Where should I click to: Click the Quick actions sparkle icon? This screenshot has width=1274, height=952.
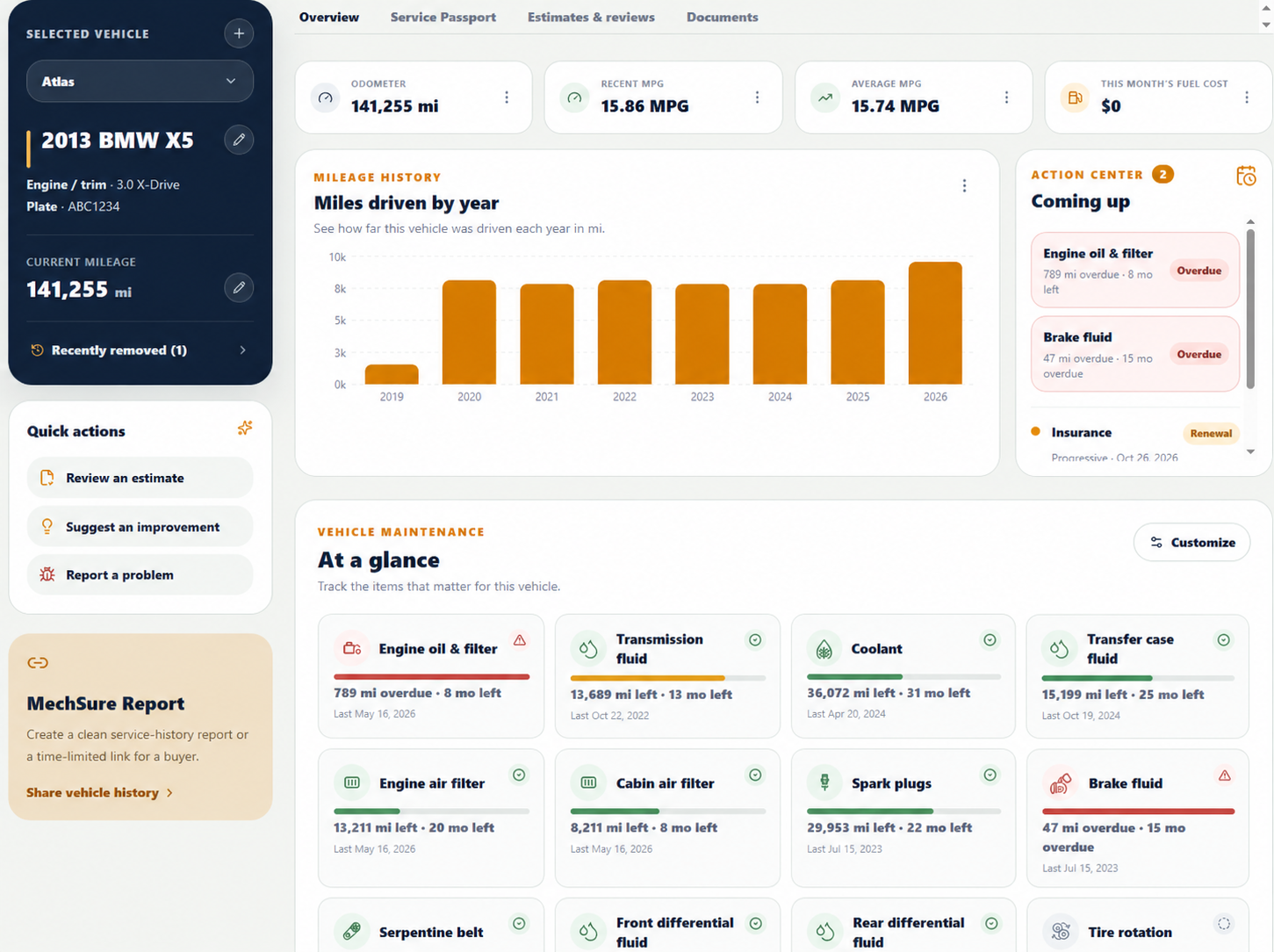pyautogui.click(x=245, y=428)
